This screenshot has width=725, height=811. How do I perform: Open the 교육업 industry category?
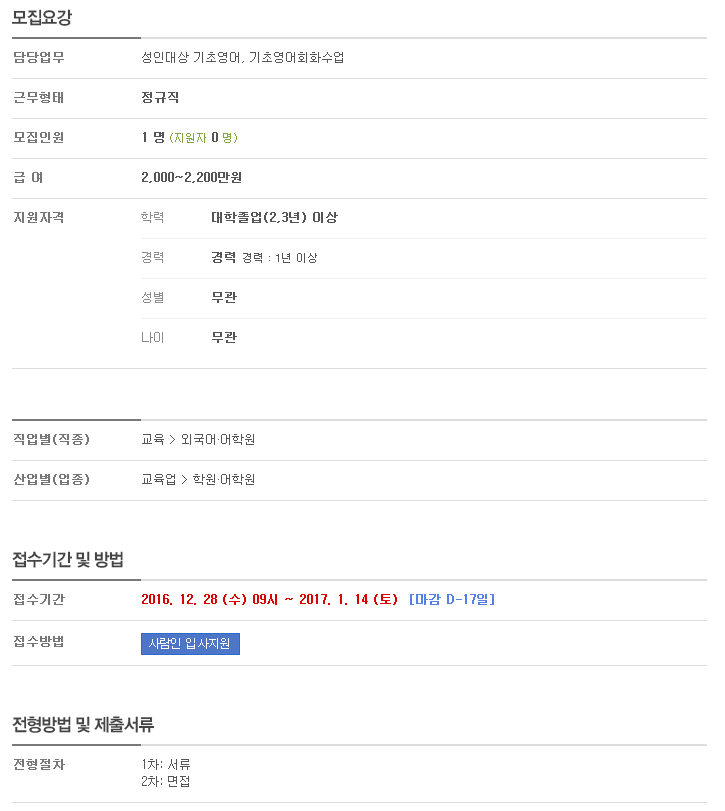pyautogui.click(x=159, y=479)
